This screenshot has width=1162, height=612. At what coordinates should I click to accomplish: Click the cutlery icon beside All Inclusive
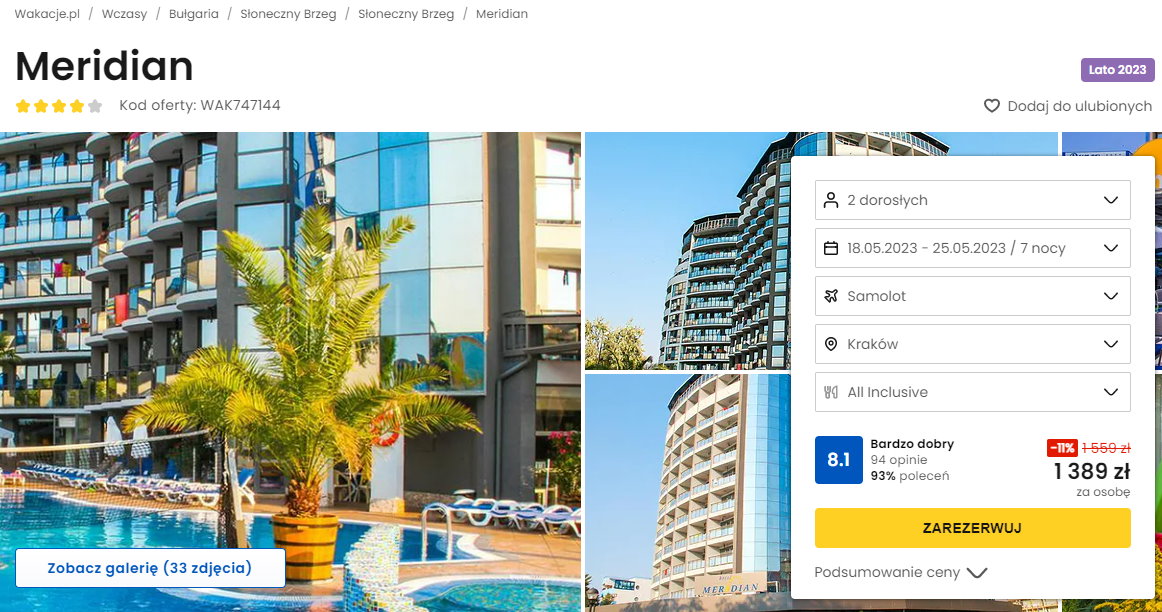(x=831, y=392)
